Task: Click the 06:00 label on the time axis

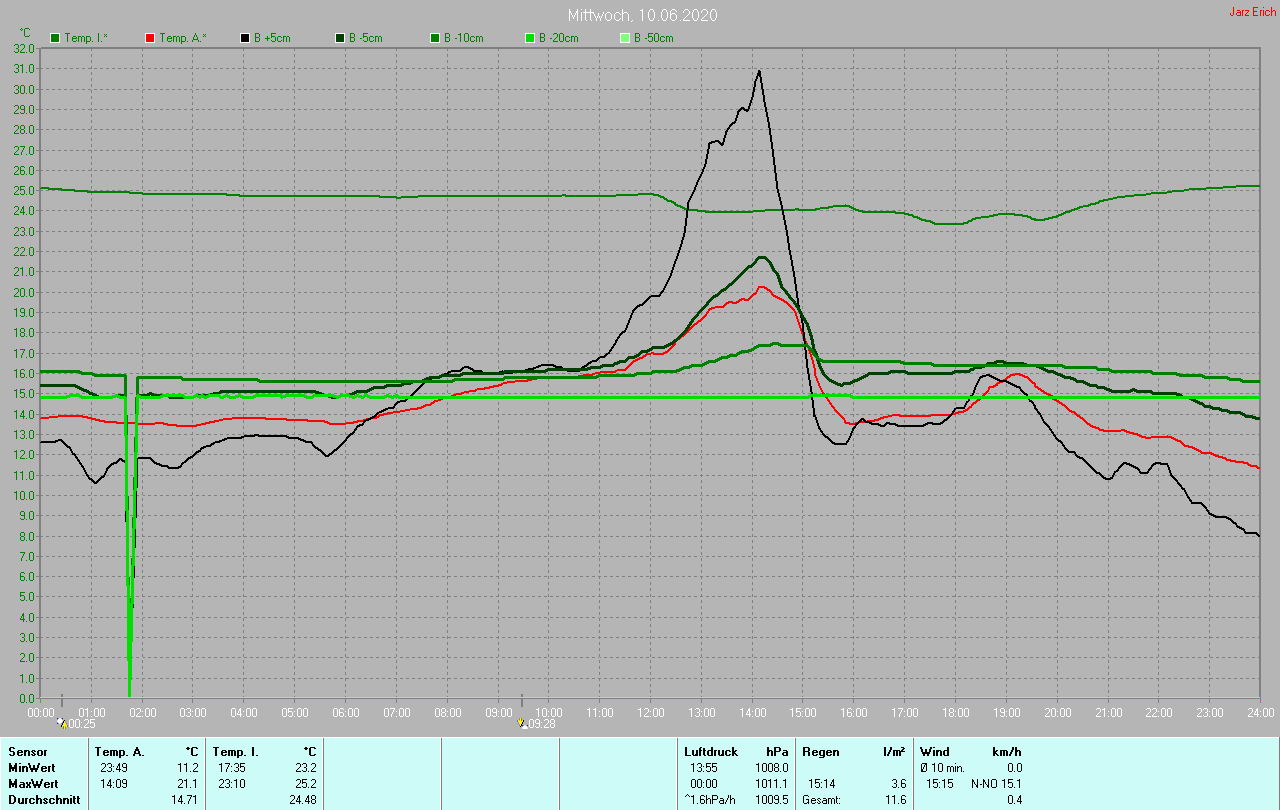Action: (x=345, y=713)
